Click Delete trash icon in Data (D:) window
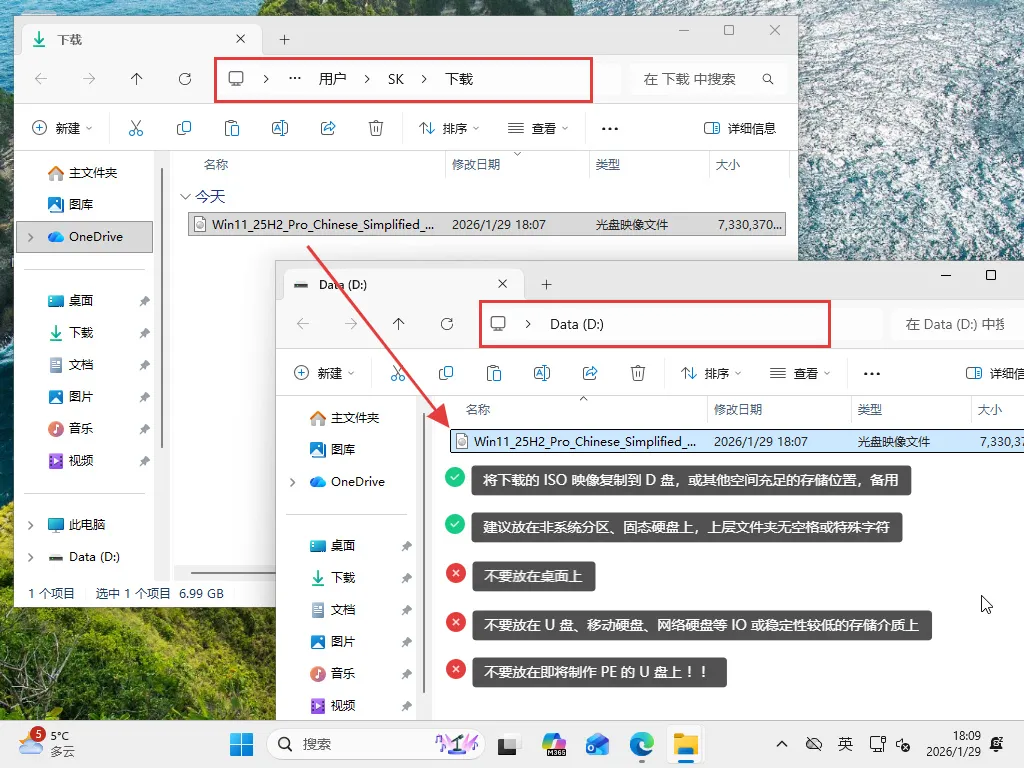Screen dimensions: 1024x768 638,373
